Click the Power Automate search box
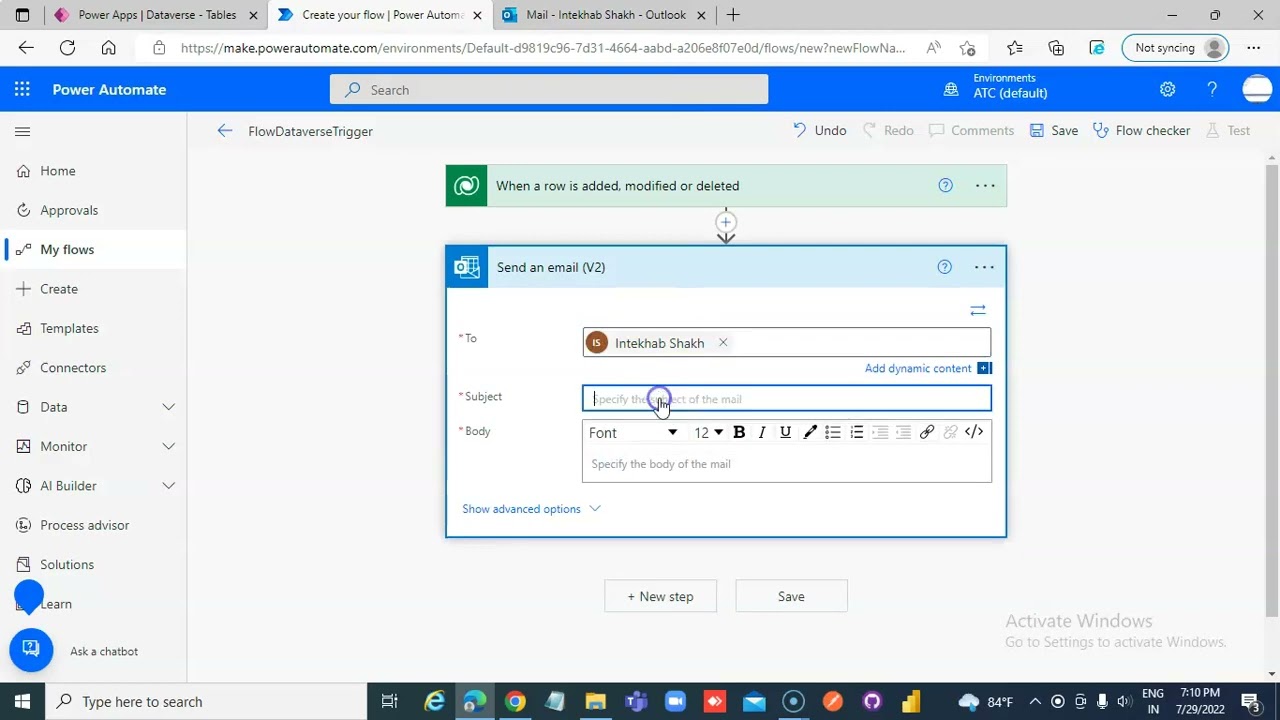This screenshot has width=1280, height=720. coord(549,90)
